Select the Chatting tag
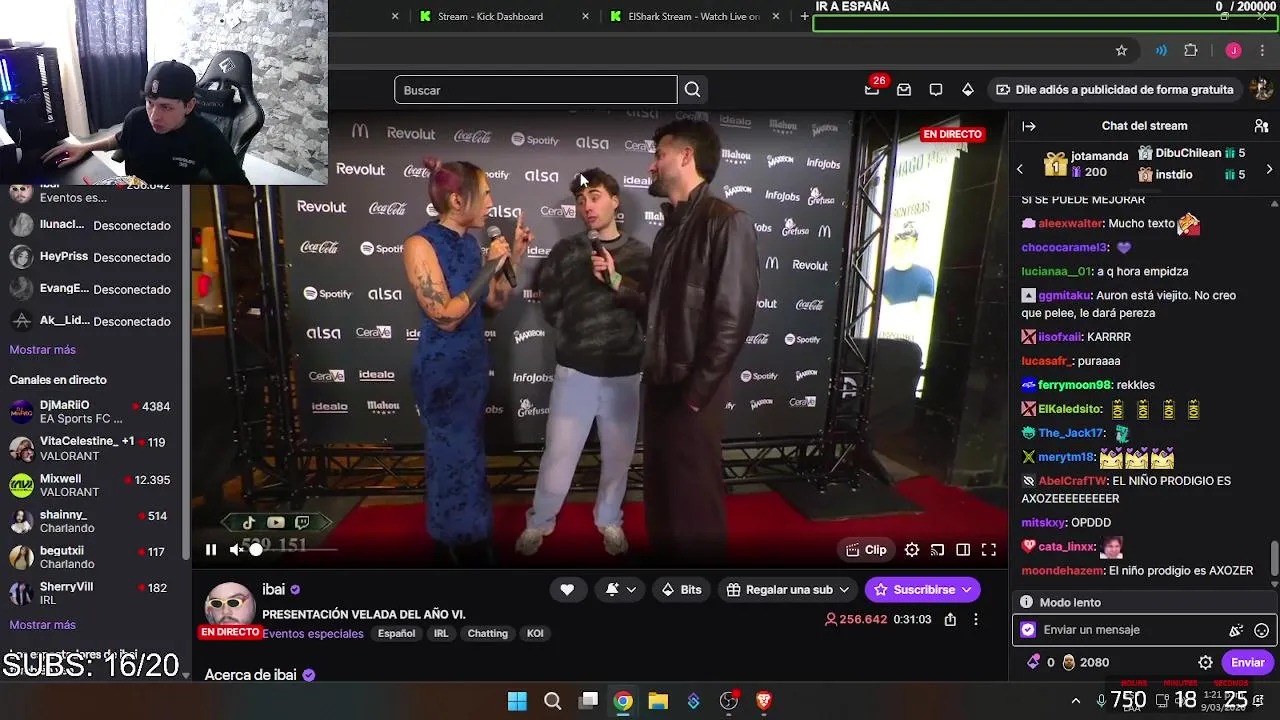The height and width of the screenshot is (720, 1280). (x=488, y=633)
